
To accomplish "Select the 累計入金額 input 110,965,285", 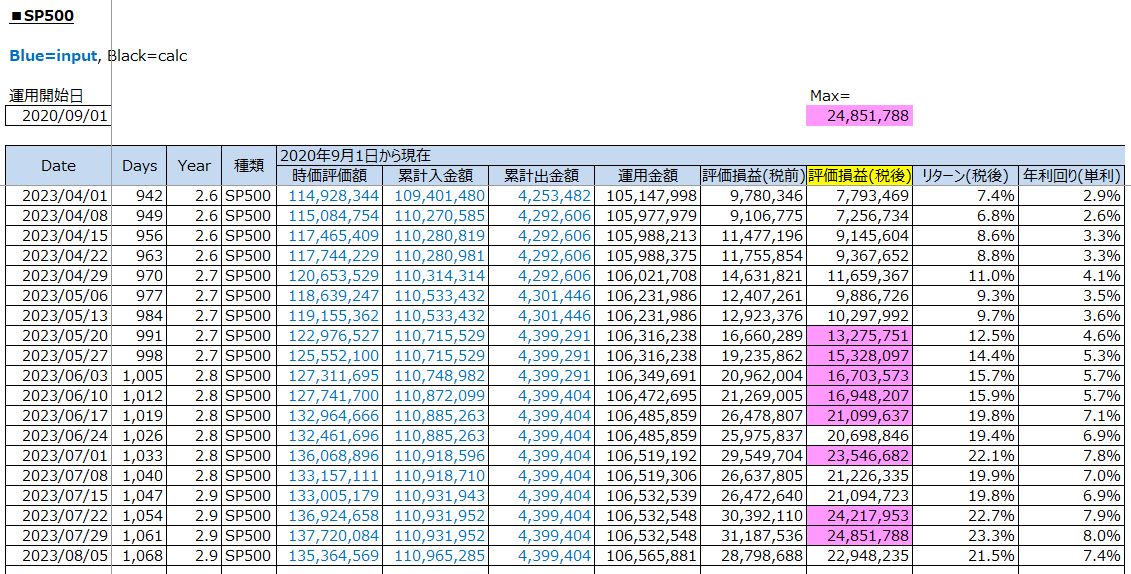I will (x=440, y=556).
